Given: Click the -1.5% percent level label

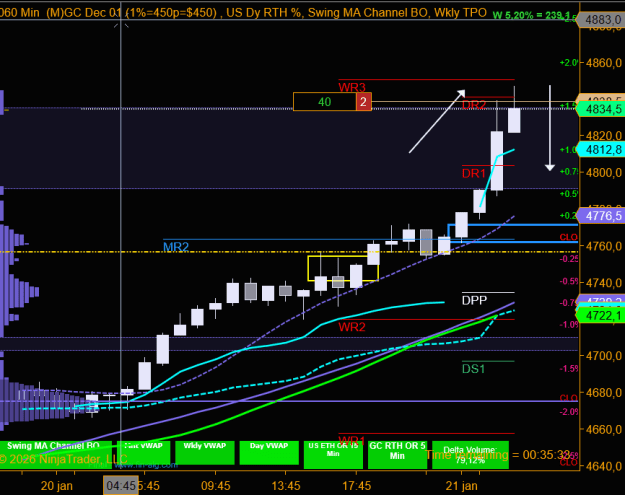Looking at the screenshot, I should tap(569, 369).
